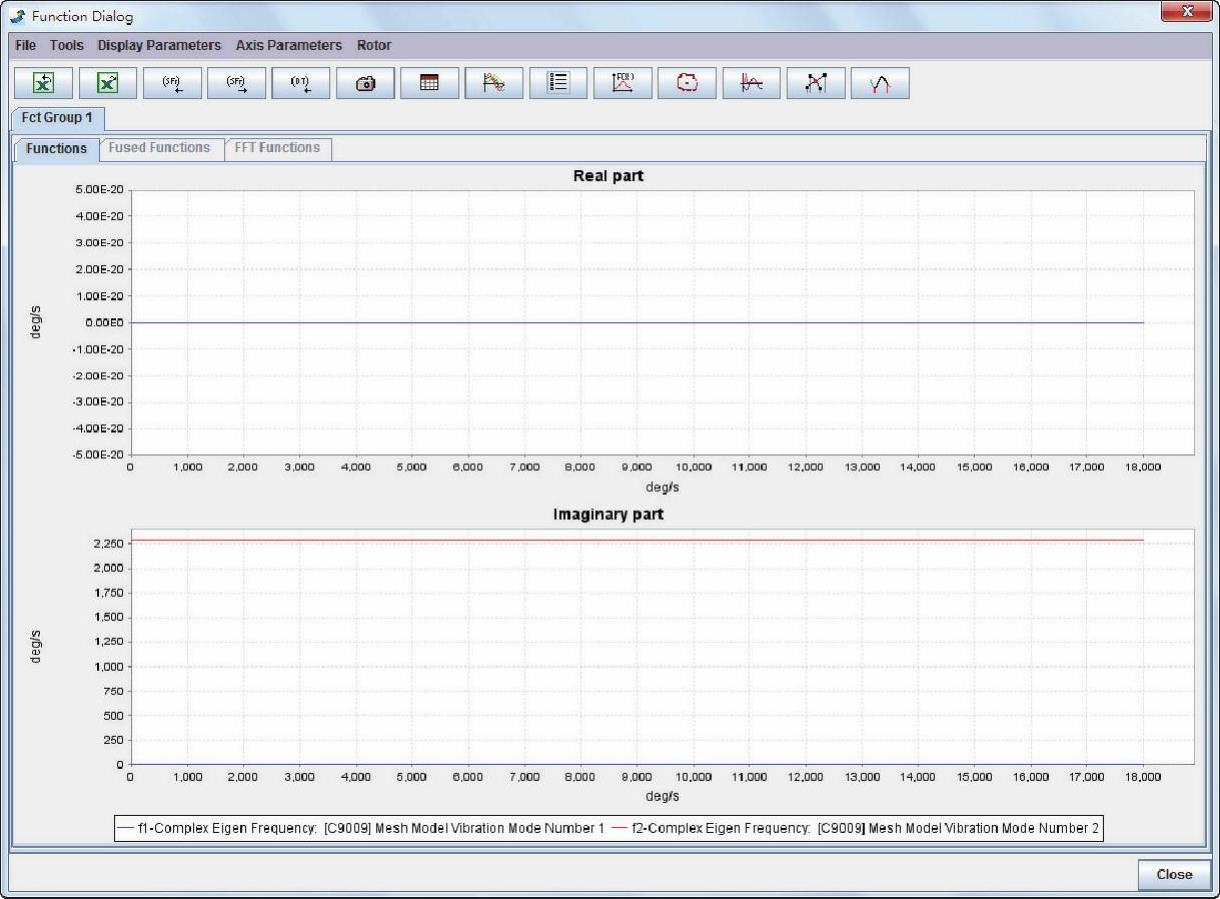Screen dimensions: 1220x899
Task: Switch to the Fused Functions tab
Action: (159, 148)
